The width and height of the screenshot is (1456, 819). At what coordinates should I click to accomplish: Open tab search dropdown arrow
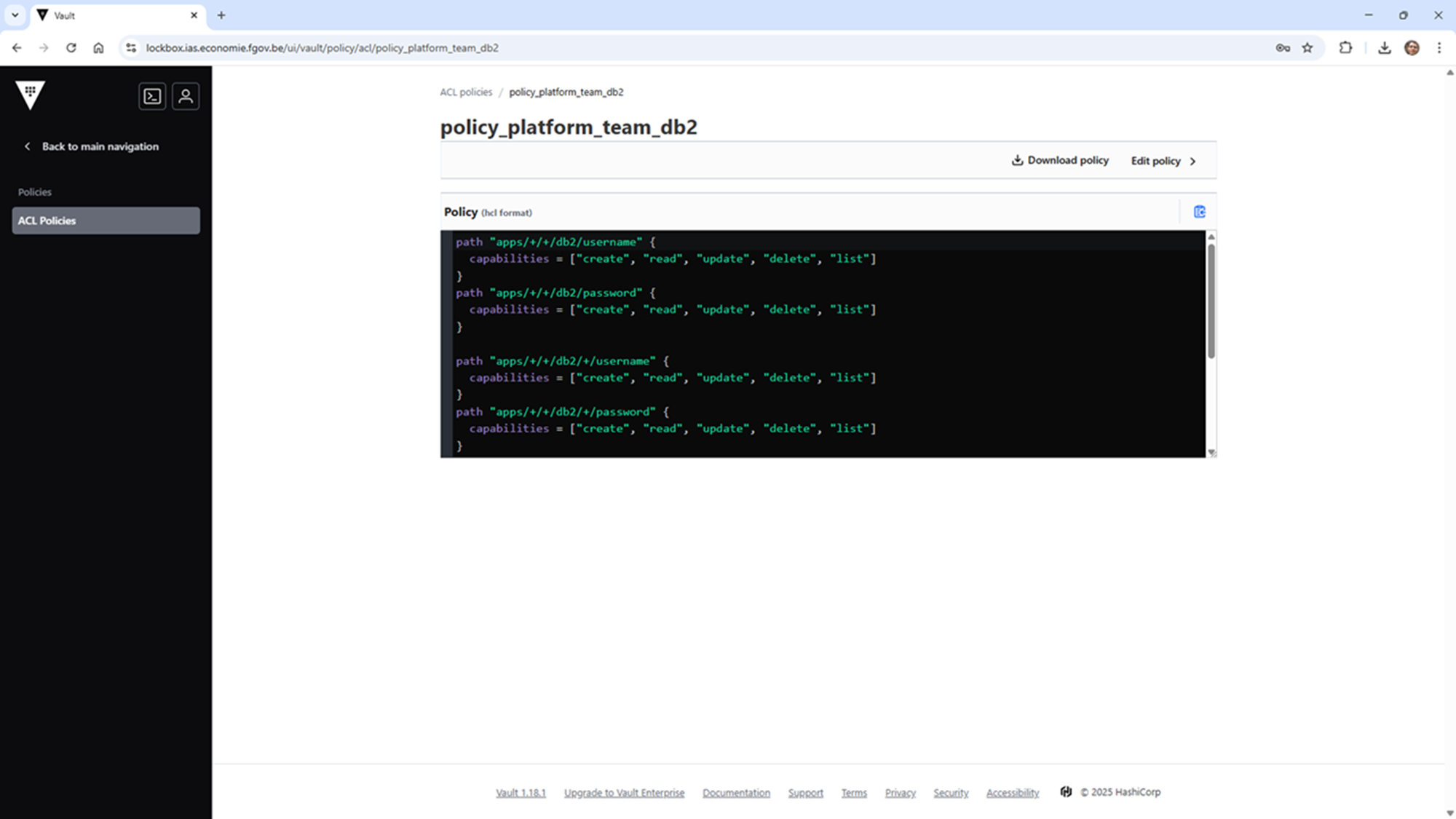click(15, 15)
